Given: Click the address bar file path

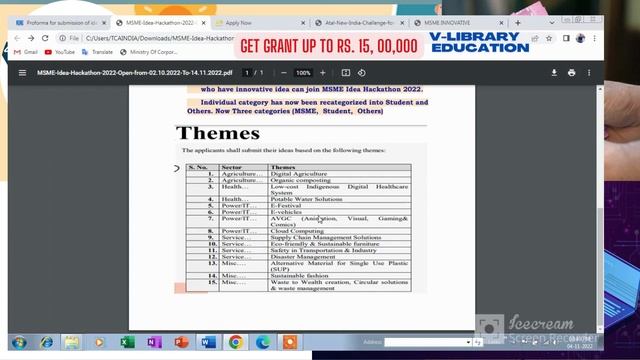Looking at the screenshot, I should pyautogui.click(x=160, y=38).
